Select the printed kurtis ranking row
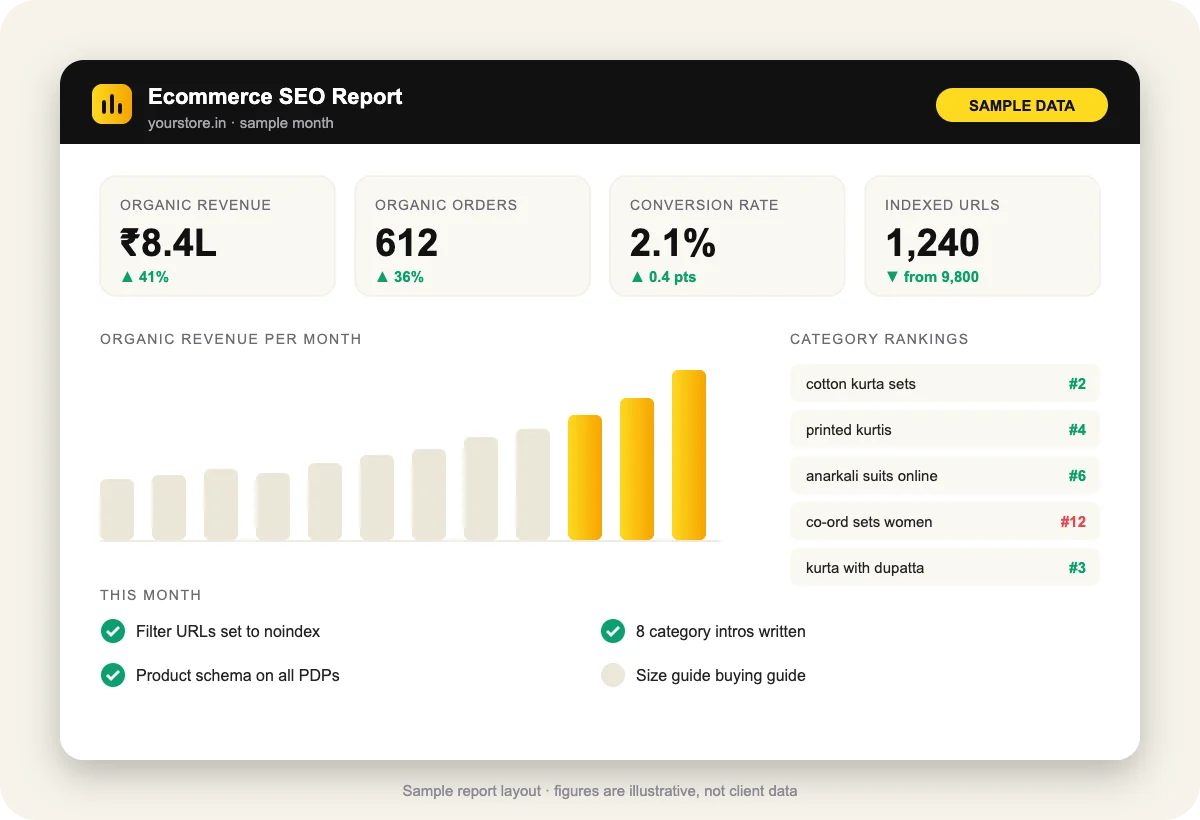 click(x=945, y=430)
